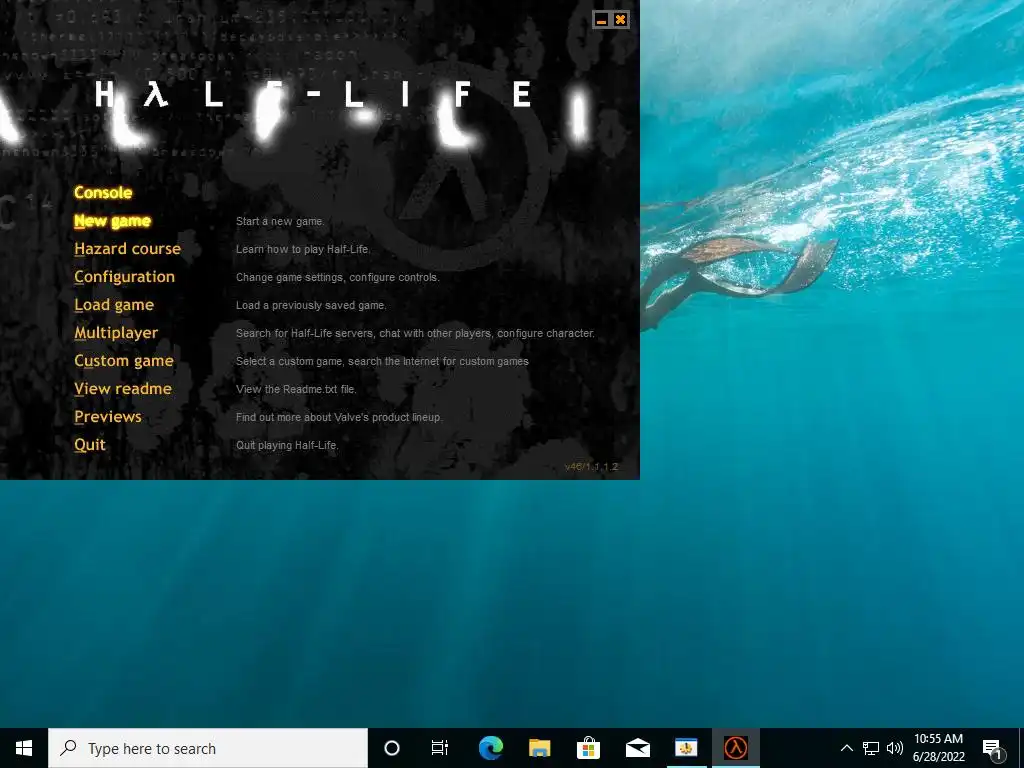Image resolution: width=1024 pixels, height=768 pixels.
Task: Open the Previews entry
Action: tap(108, 417)
